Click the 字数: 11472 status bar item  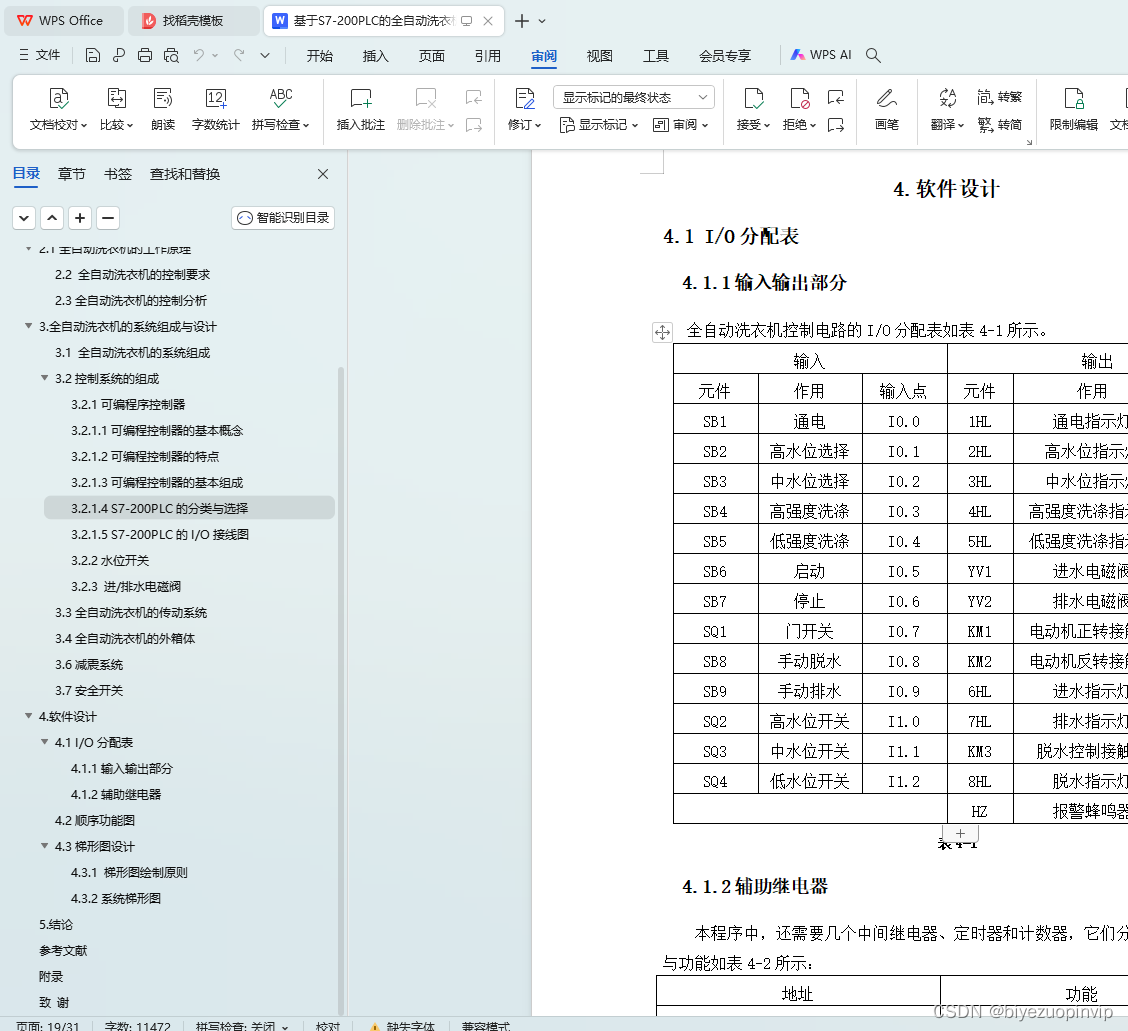[x=137, y=1026]
